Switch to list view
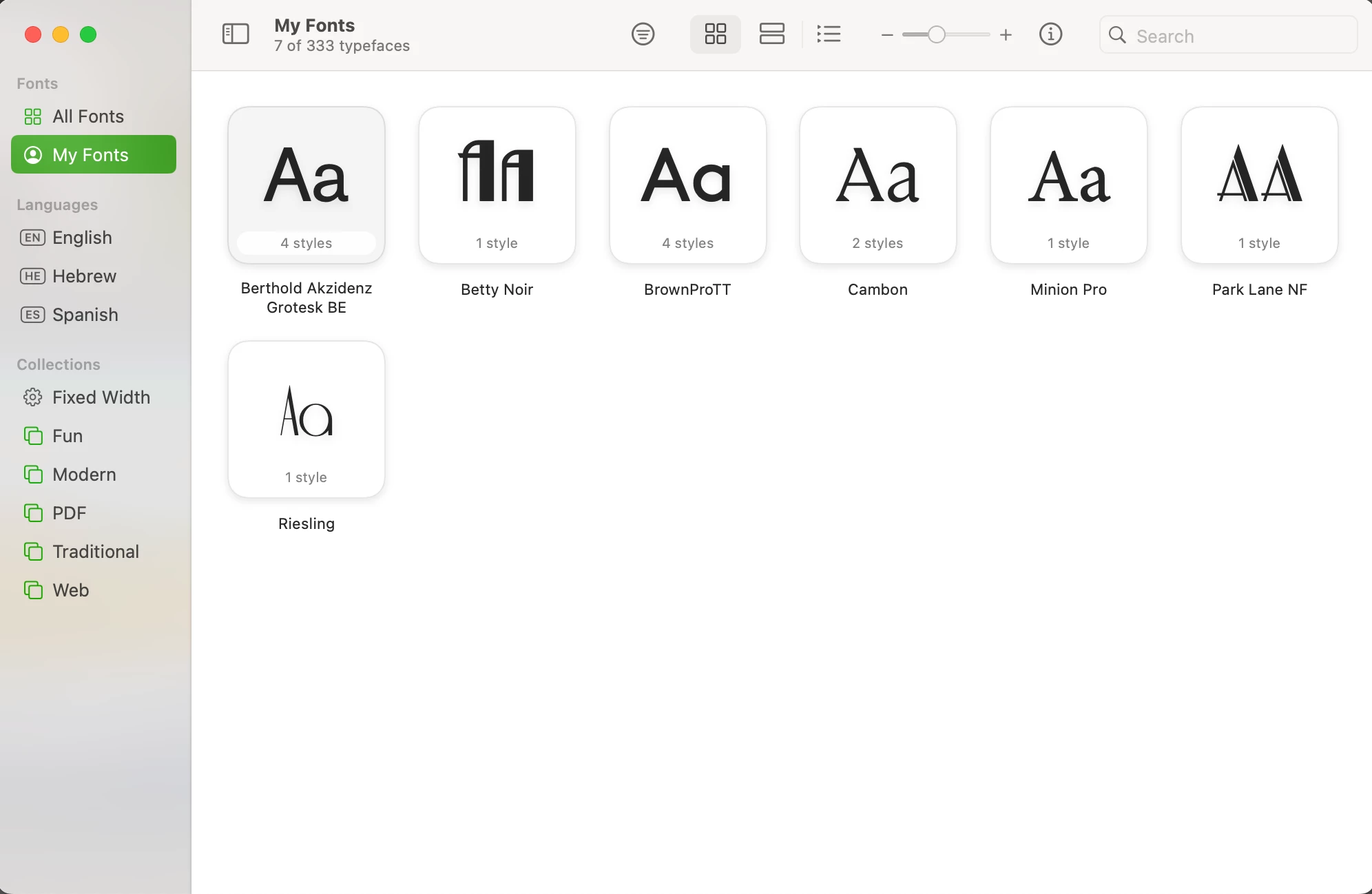The image size is (1372, 894). [829, 34]
